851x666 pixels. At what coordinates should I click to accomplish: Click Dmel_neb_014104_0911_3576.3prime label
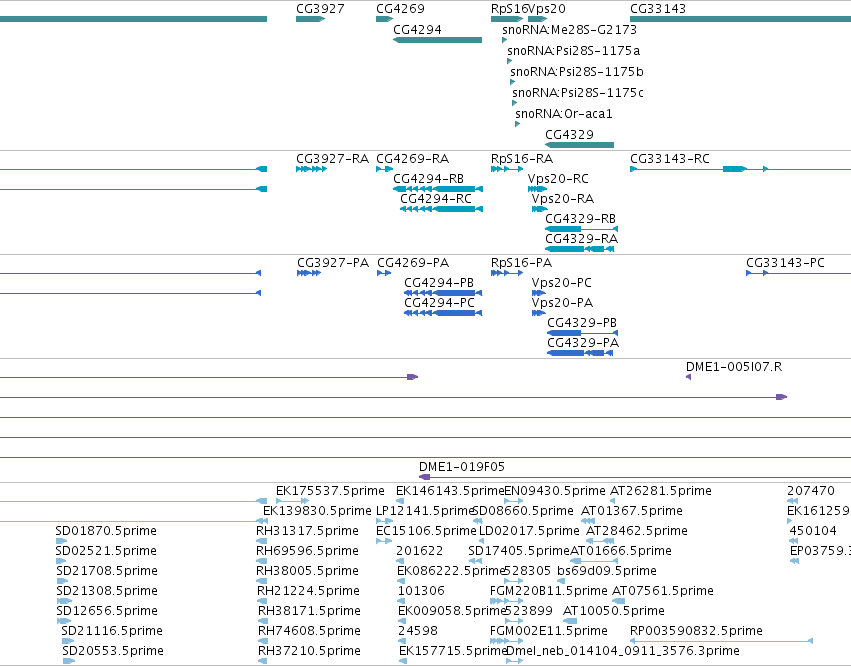(x=623, y=651)
